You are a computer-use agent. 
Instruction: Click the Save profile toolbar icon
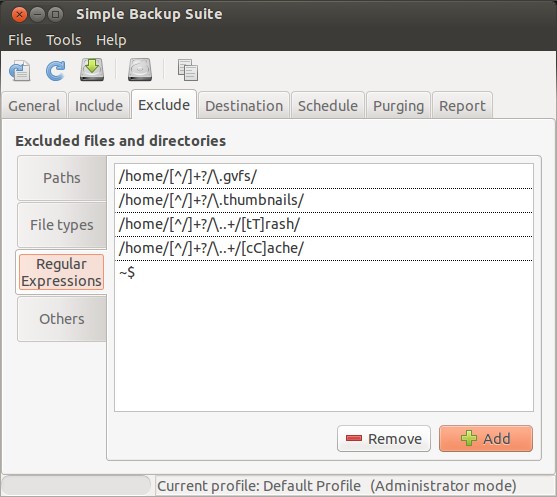point(20,70)
